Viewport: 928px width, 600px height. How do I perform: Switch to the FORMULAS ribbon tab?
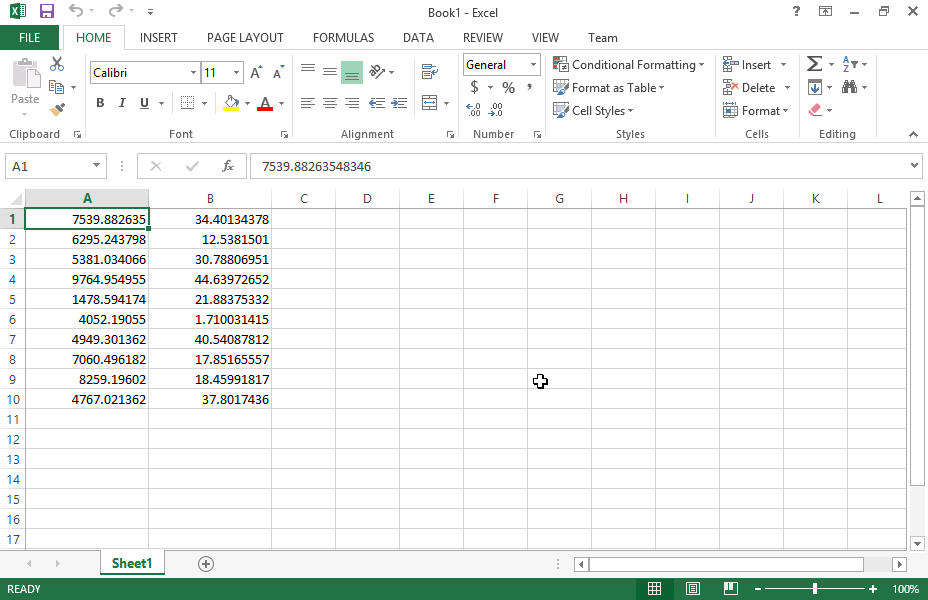point(343,38)
